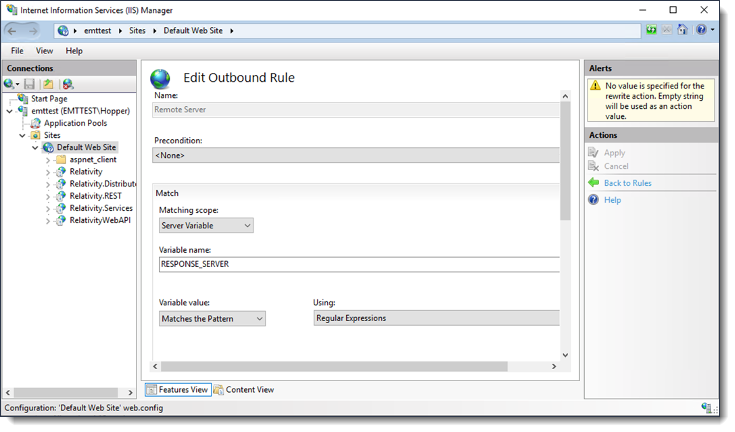735x432 pixels.
Task: Click the Save Connections disk icon
Action: [30, 84]
